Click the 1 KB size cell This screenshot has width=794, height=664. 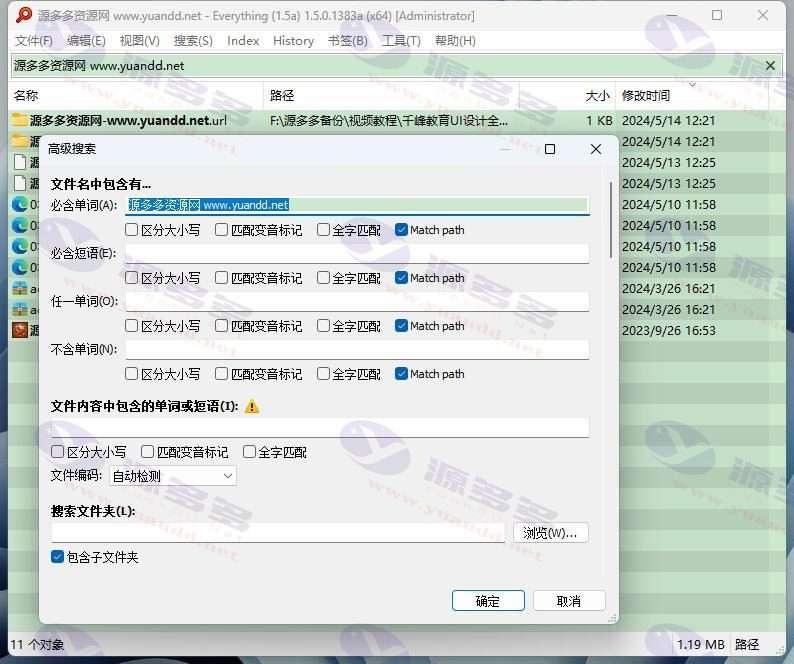point(599,121)
